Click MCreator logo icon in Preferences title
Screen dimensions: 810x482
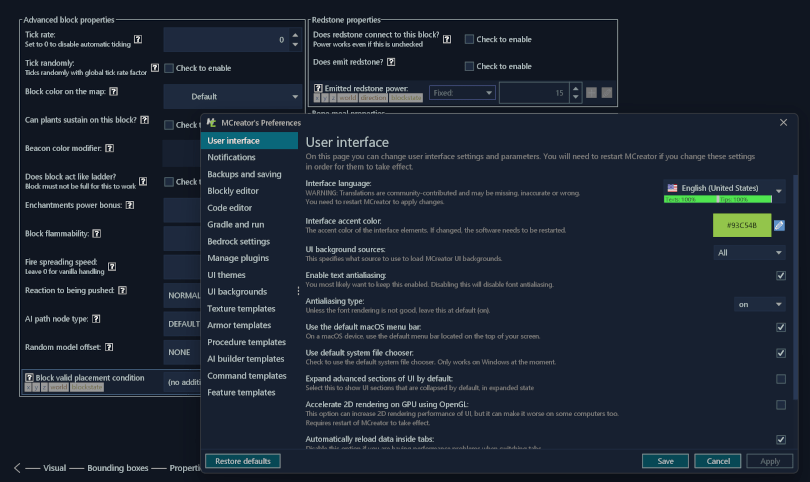click(x=211, y=122)
